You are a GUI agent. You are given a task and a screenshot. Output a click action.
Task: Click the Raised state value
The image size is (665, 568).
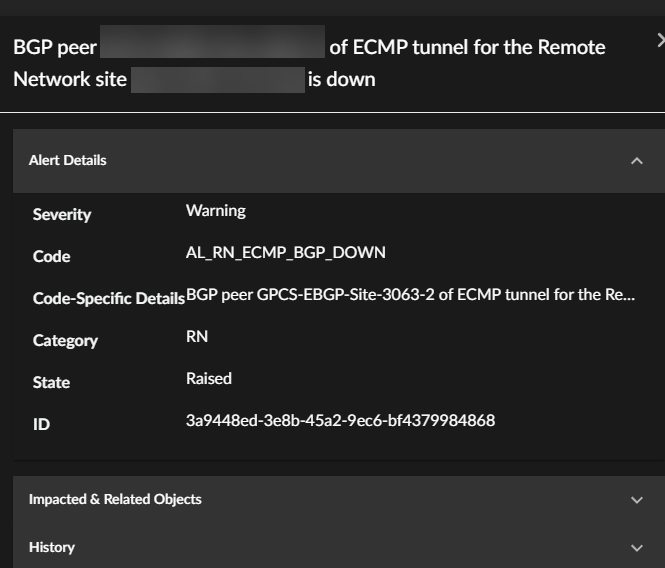click(208, 378)
